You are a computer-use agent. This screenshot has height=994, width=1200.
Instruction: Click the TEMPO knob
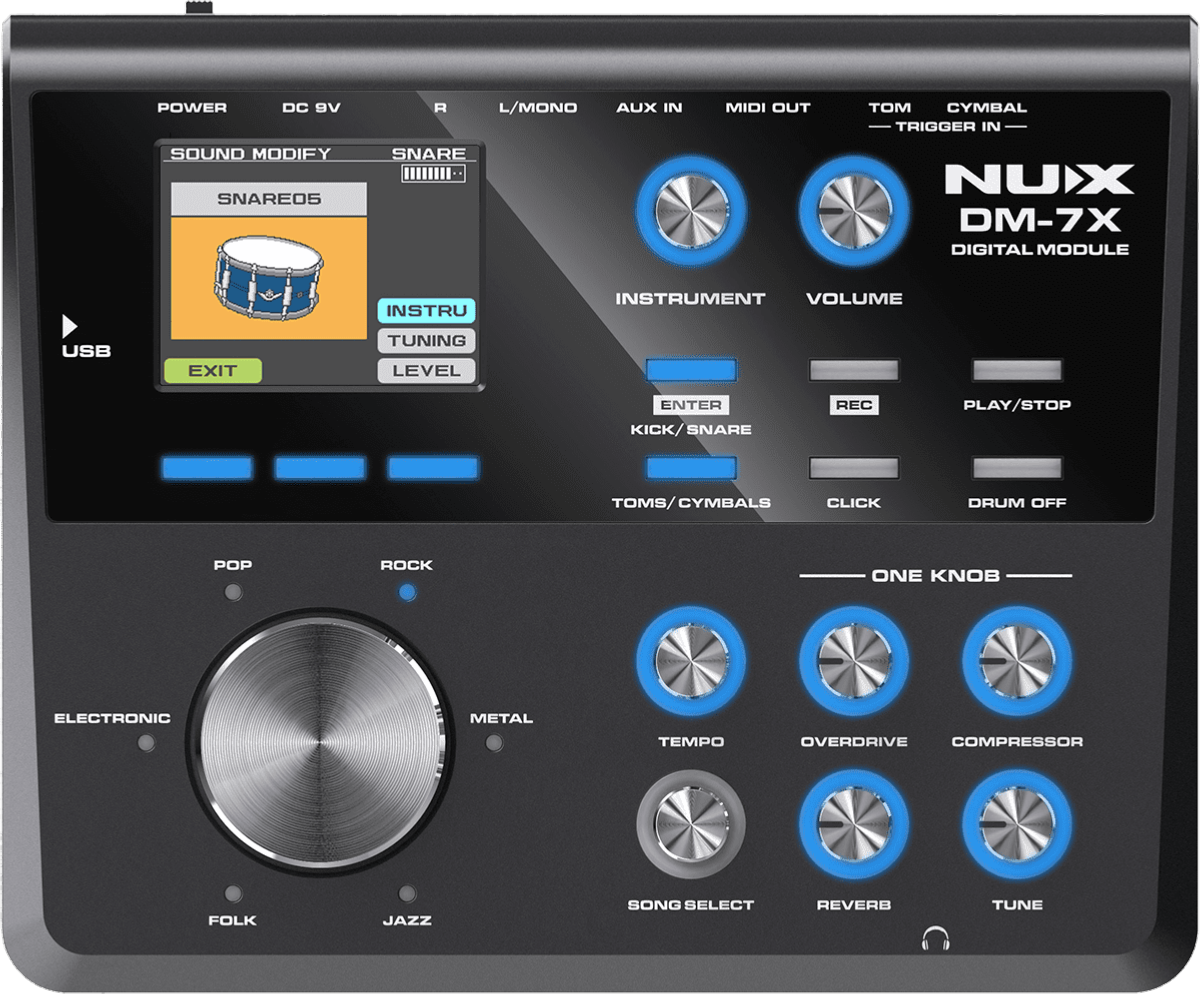coord(691,661)
